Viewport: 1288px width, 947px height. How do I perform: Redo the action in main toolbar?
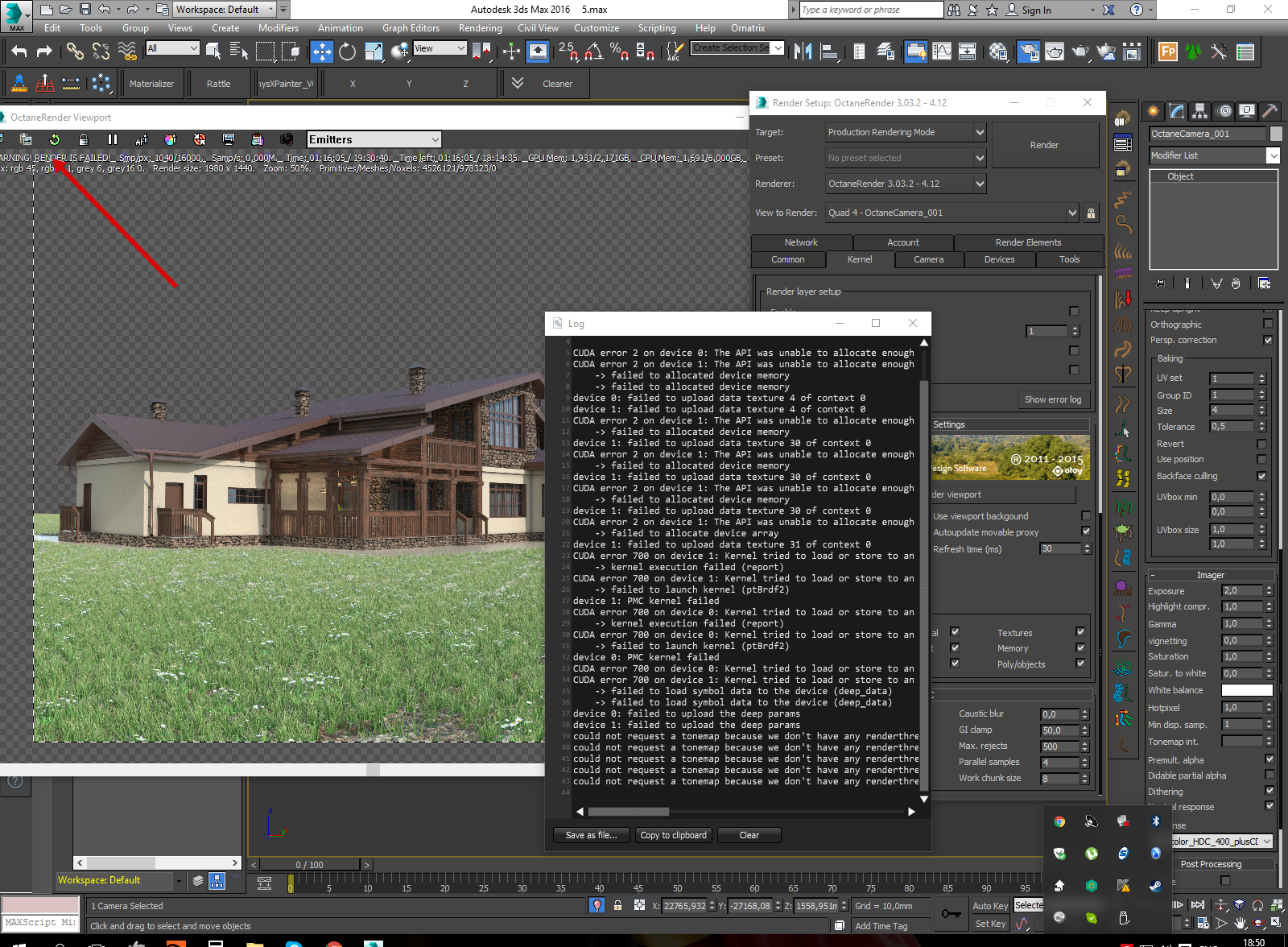click(44, 52)
